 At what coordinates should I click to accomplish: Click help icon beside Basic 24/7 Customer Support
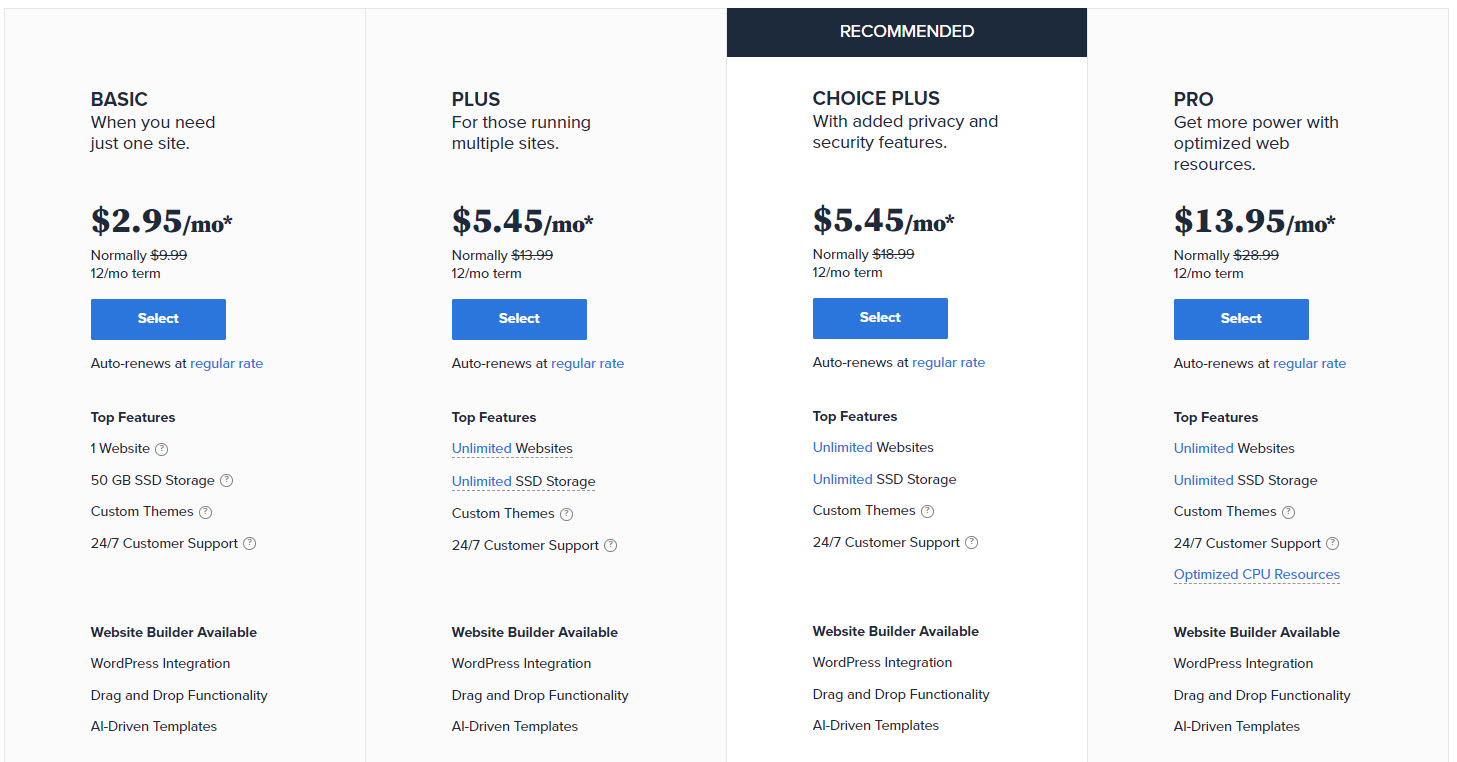point(250,544)
